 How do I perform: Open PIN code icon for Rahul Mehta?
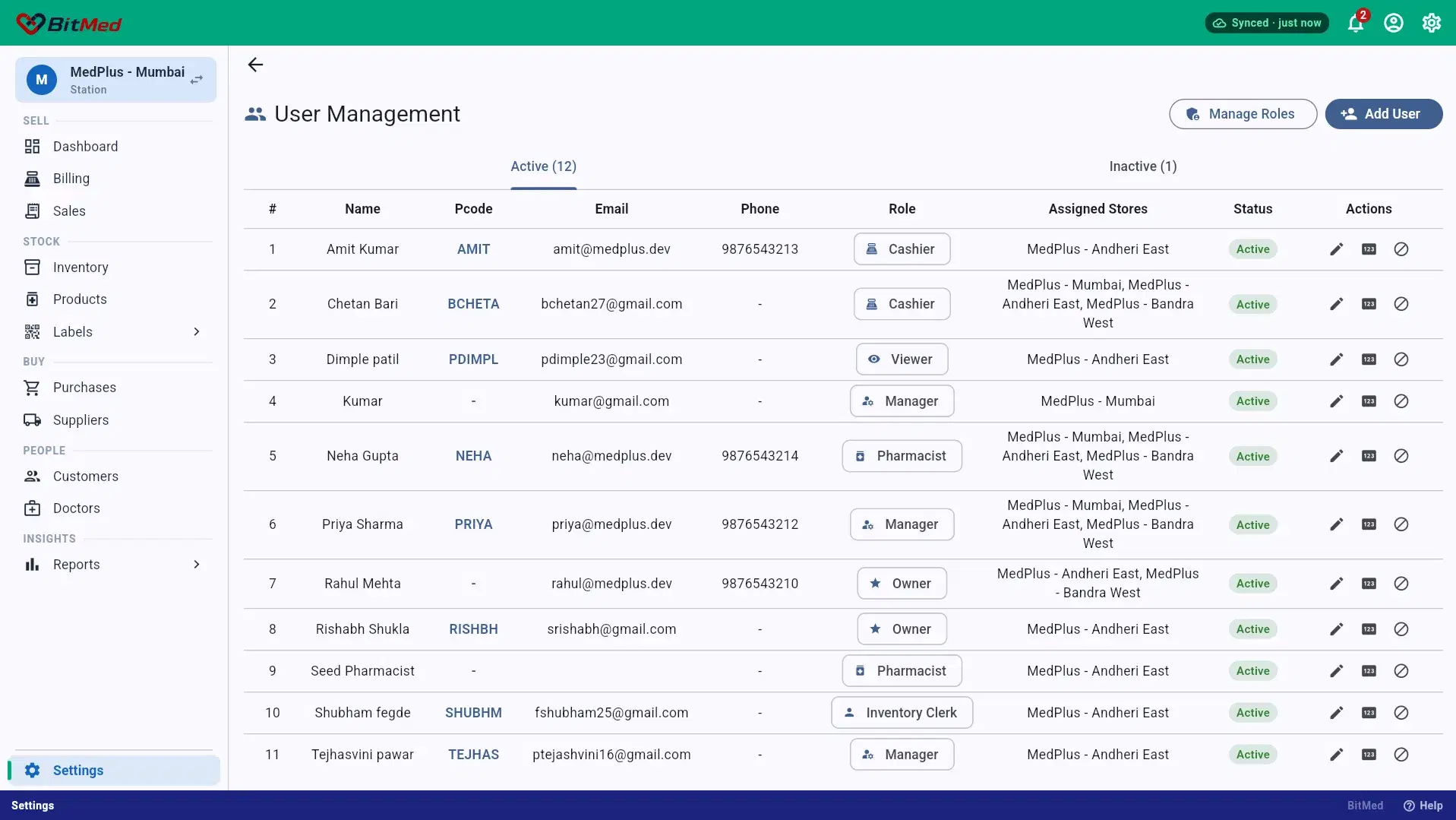point(1369,584)
